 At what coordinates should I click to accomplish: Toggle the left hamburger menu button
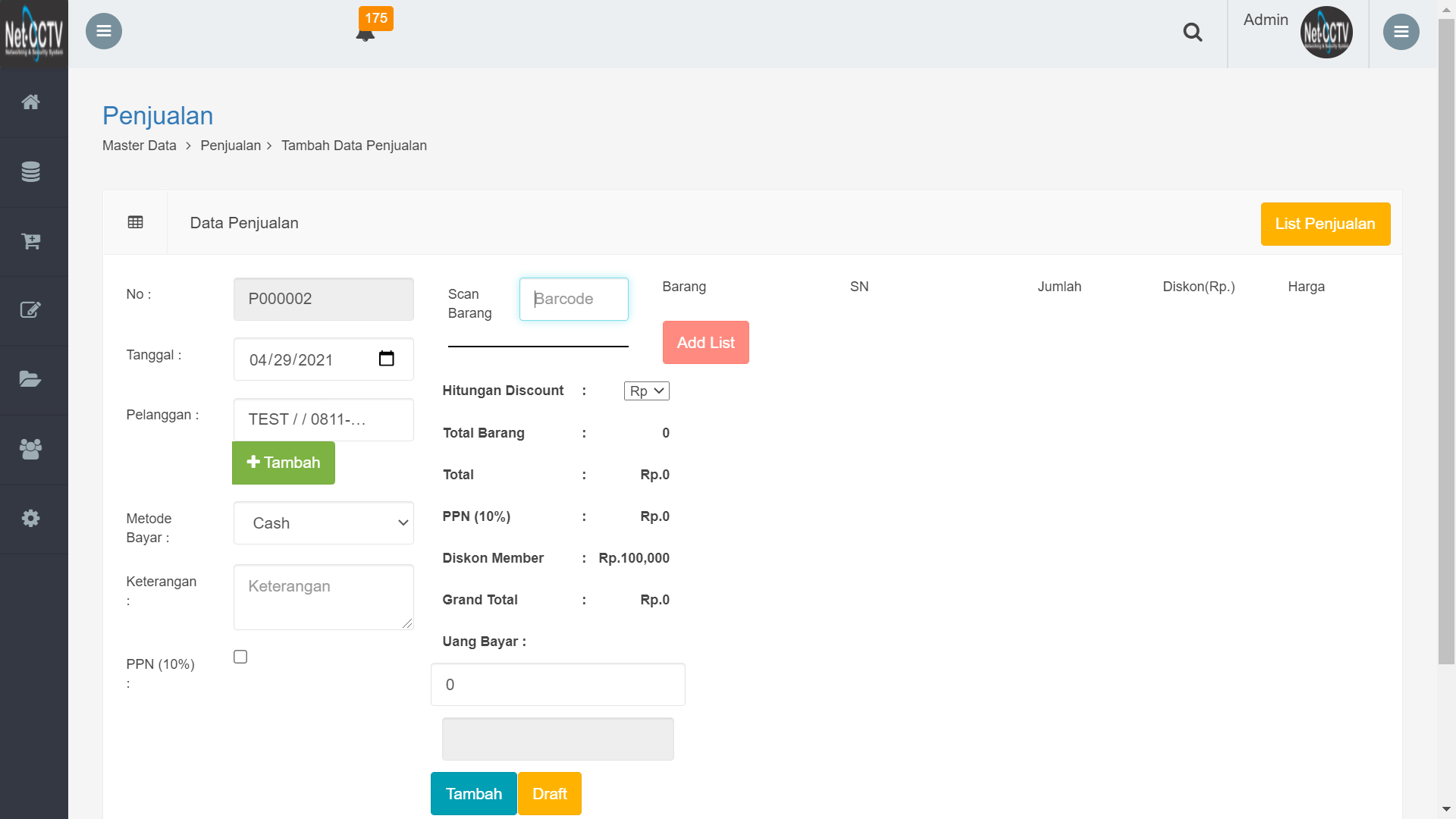click(104, 31)
